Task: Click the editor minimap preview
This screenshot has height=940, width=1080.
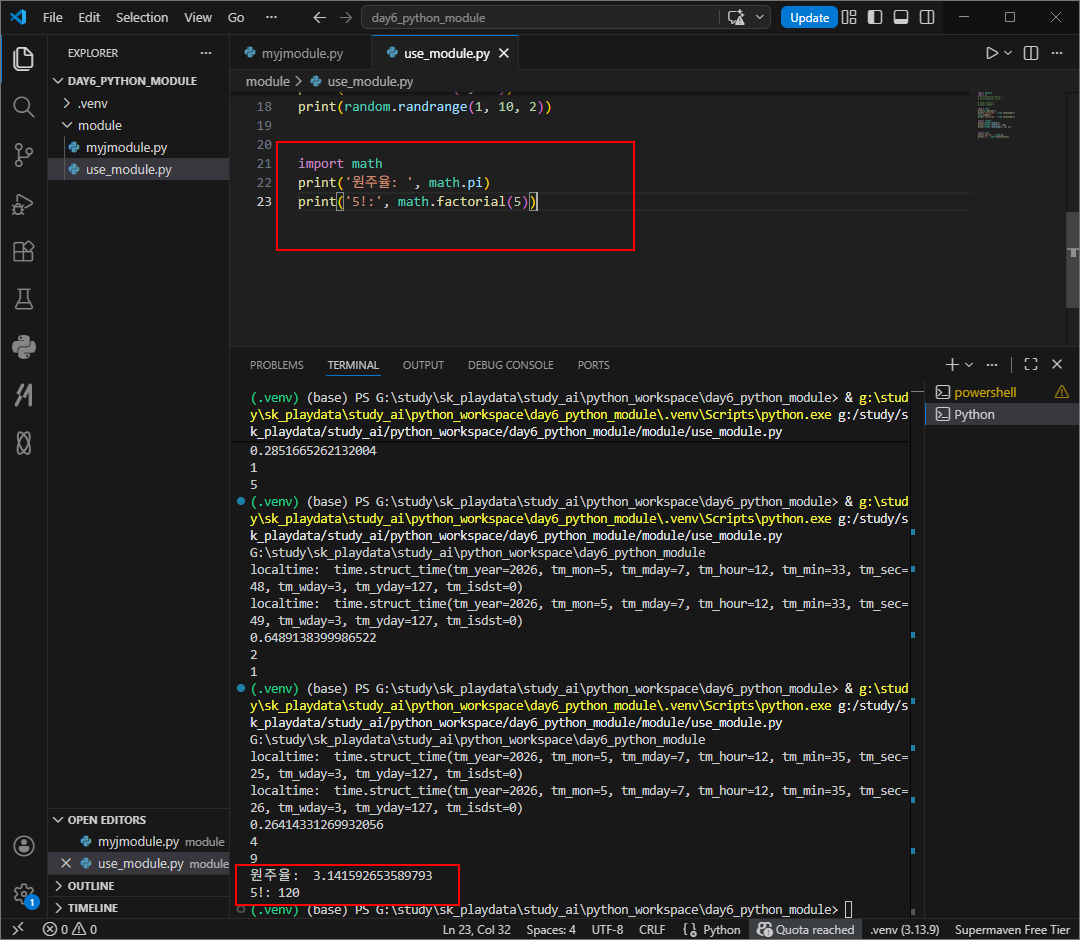Action: [995, 115]
